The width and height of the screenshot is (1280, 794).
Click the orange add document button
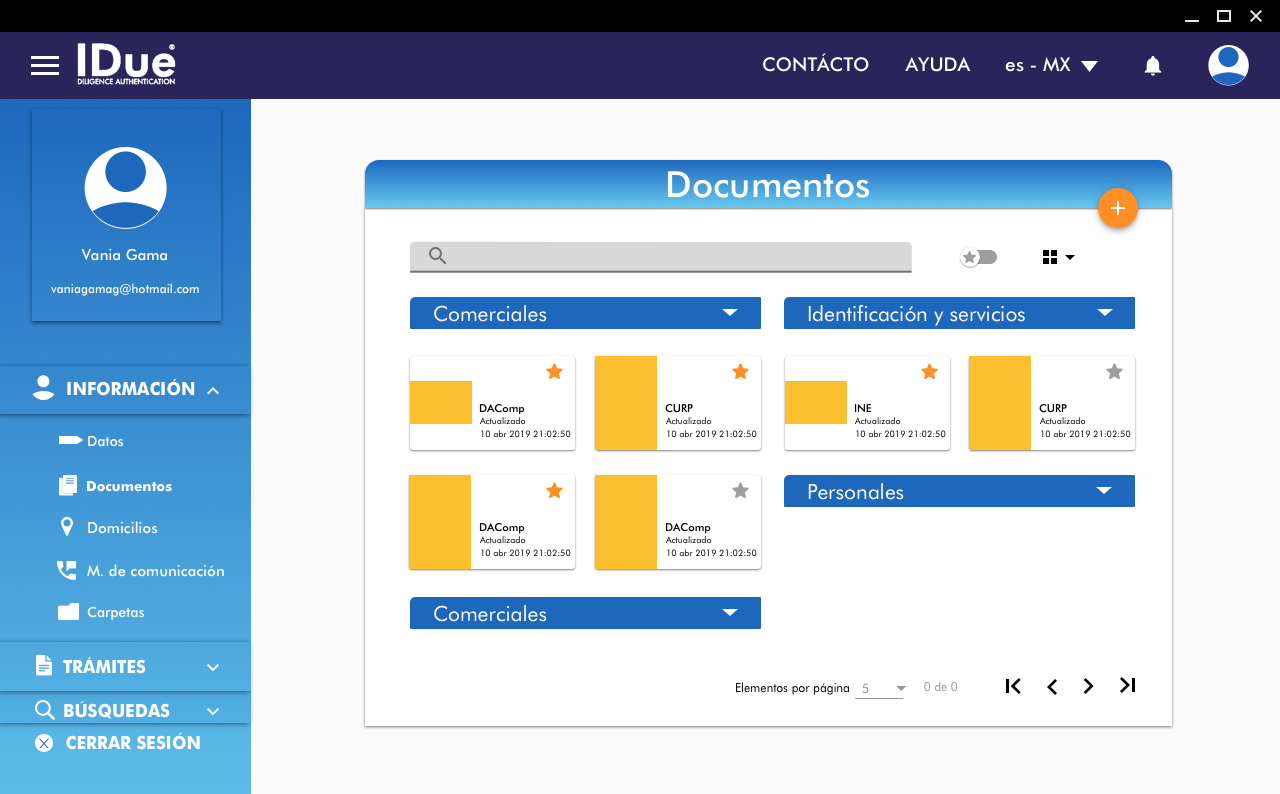tap(1117, 208)
